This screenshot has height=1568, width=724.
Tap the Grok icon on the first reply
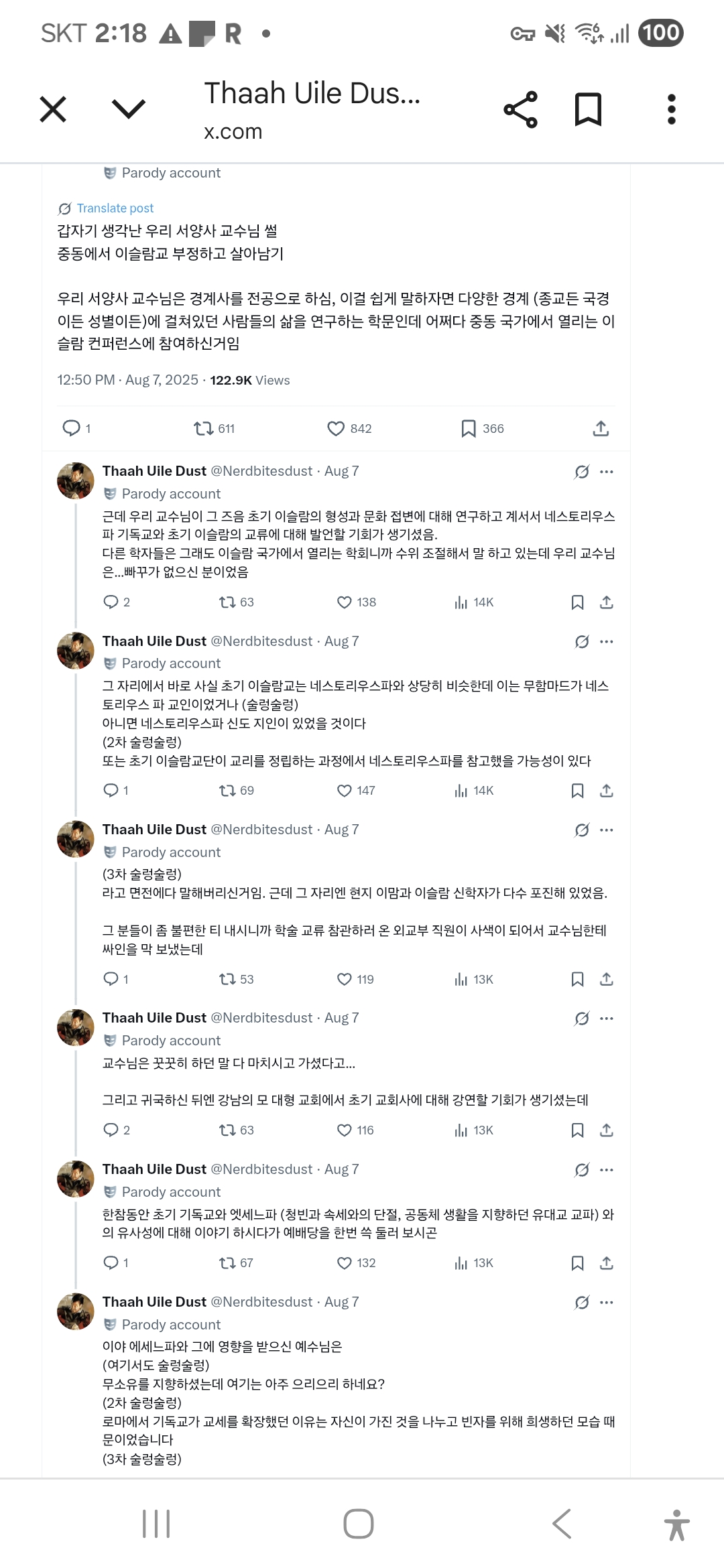point(582,472)
